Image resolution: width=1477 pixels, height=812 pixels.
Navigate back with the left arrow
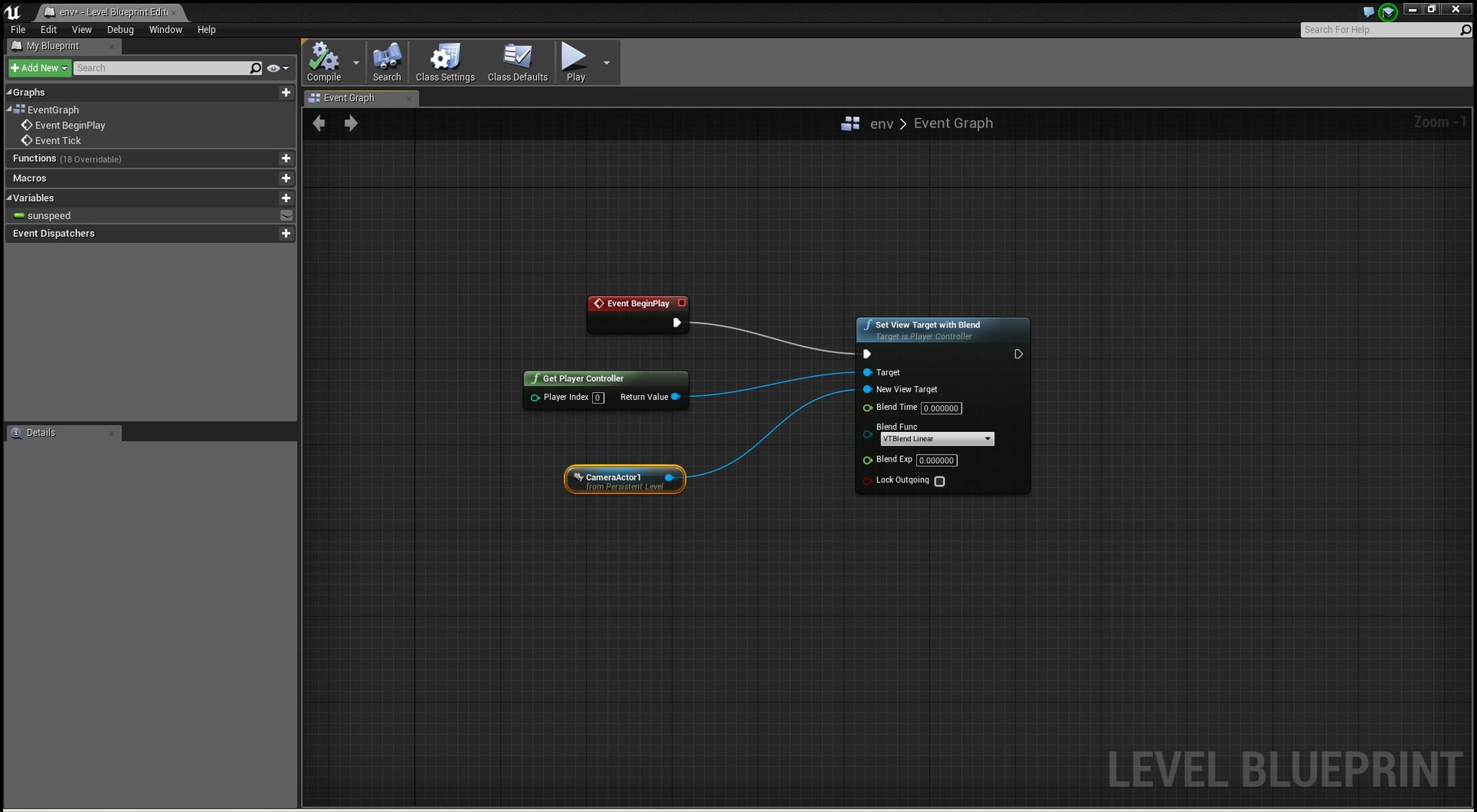pos(319,123)
